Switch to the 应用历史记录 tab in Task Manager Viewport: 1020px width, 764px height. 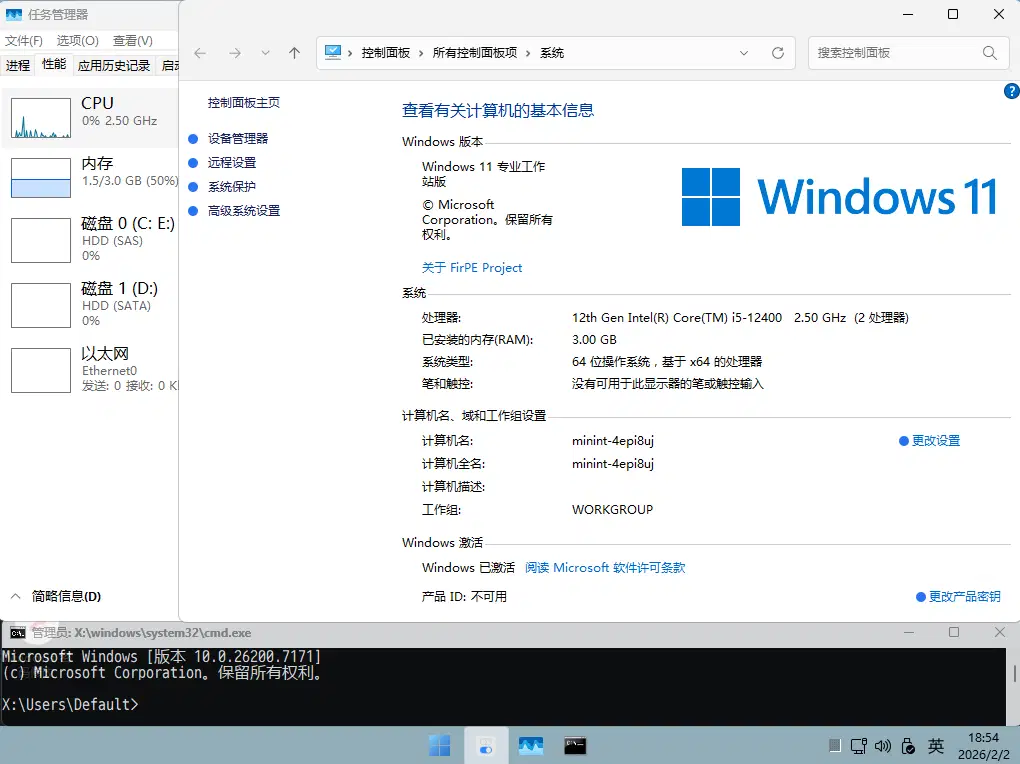point(114,65)
